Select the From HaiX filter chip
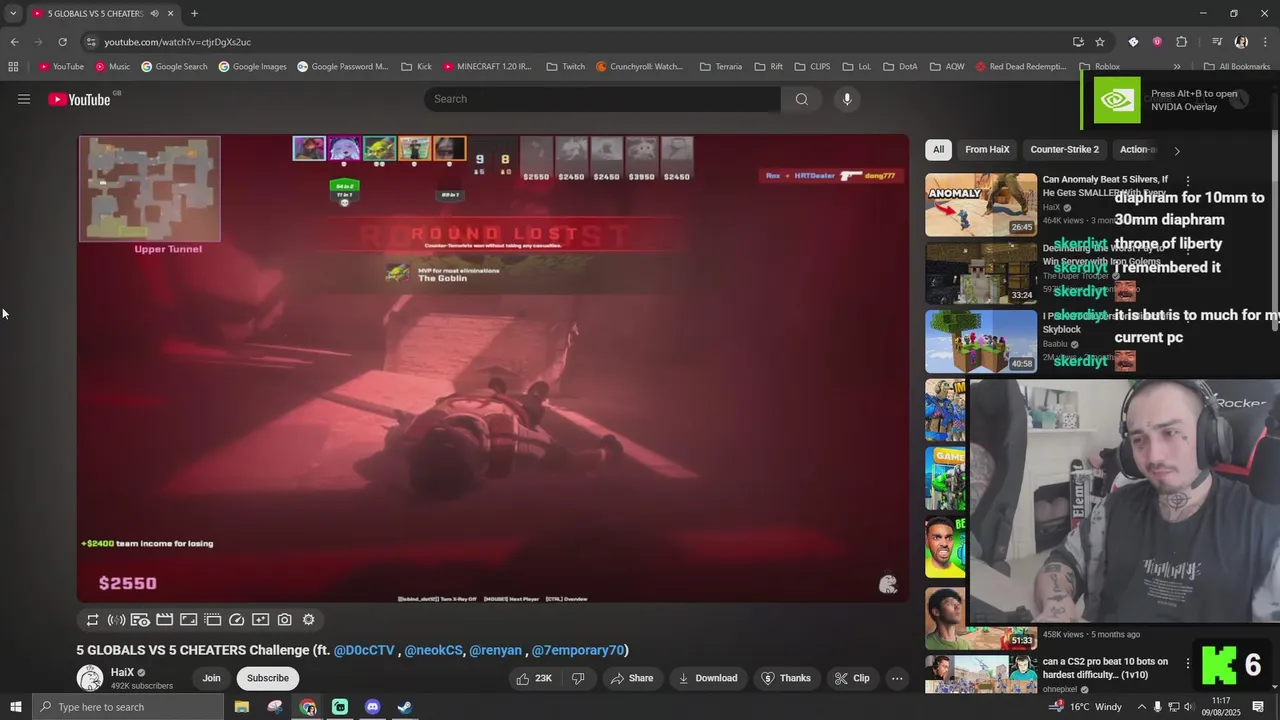Viewport: 1280px width, 720px height. pos(987,150)
